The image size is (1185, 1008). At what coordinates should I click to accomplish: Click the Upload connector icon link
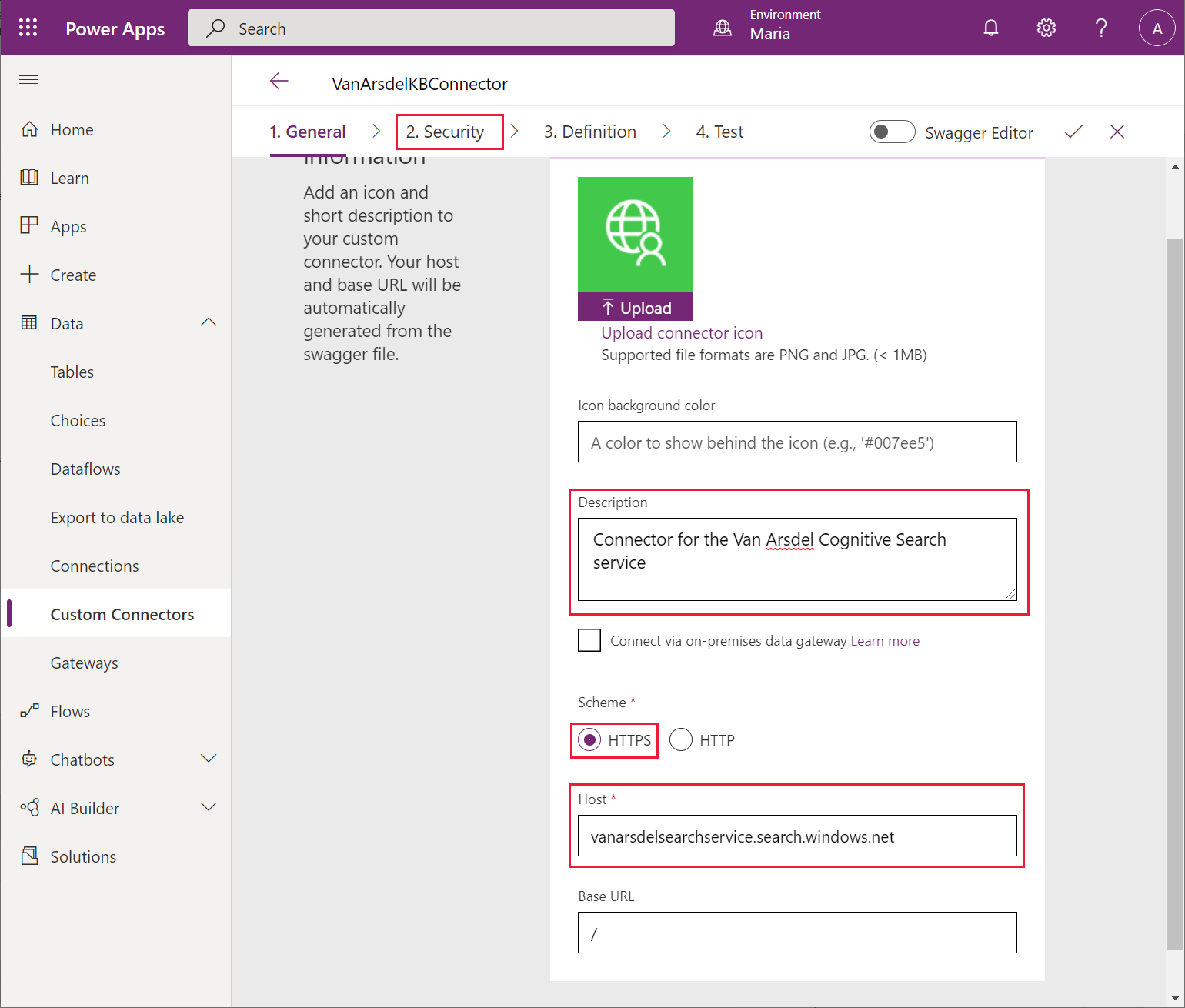(x=682, y=332)
